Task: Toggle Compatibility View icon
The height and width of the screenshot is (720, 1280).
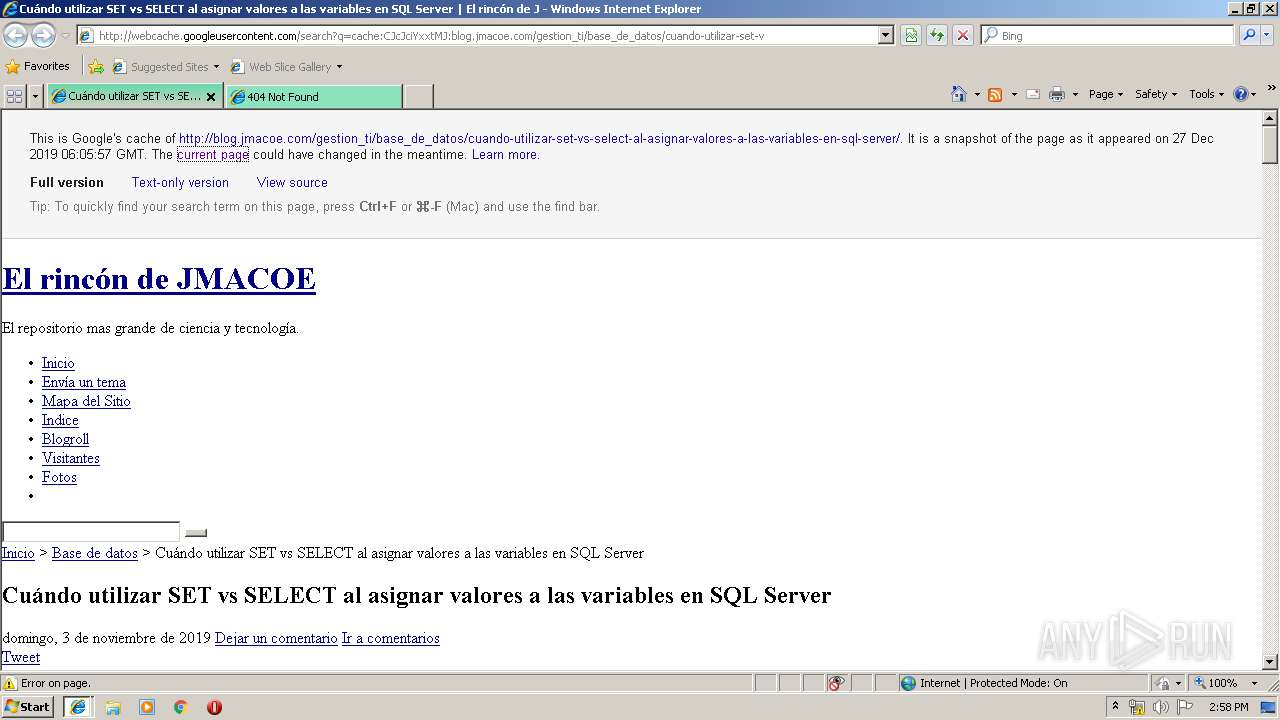Action: click(x=911, y=35)
